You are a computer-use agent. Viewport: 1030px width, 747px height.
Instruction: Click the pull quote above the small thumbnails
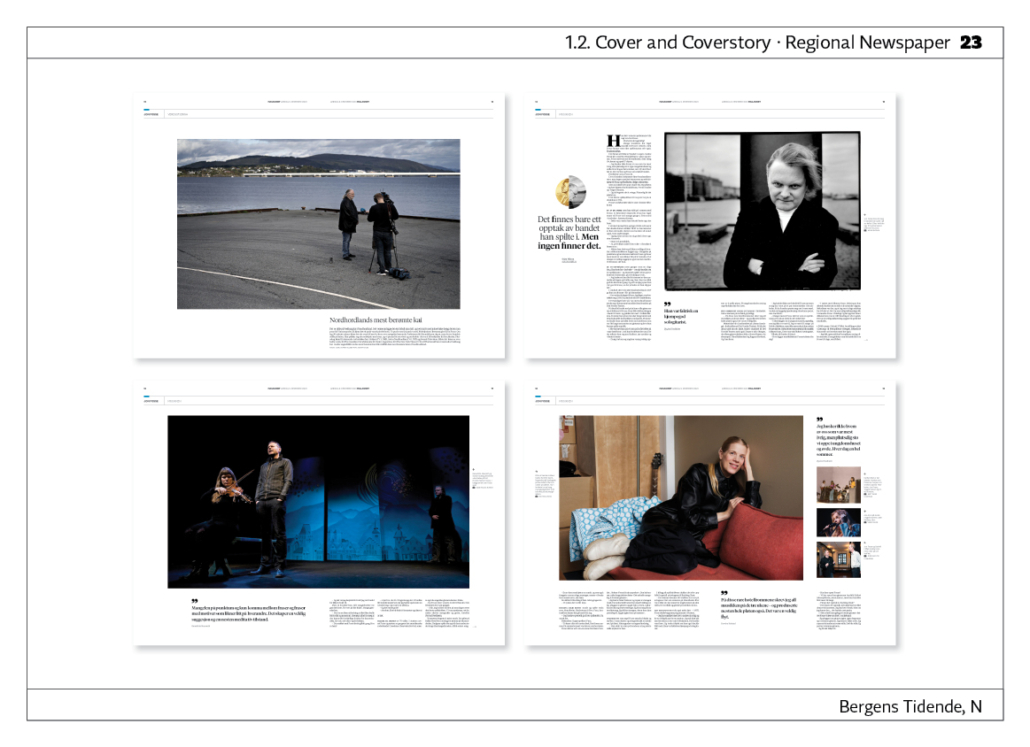click(x=838, y=440)
